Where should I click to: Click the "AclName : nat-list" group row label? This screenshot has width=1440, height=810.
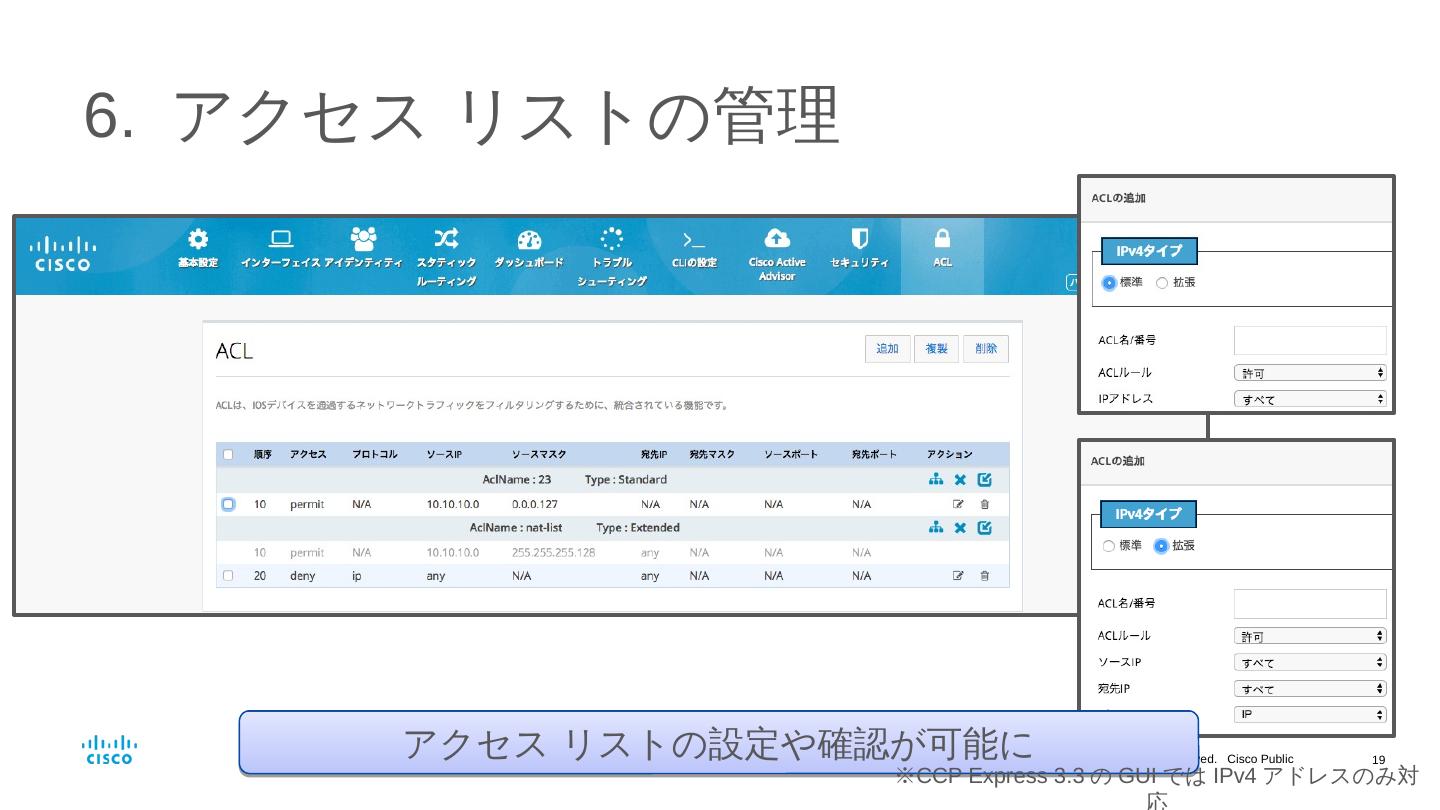point(516,528)
